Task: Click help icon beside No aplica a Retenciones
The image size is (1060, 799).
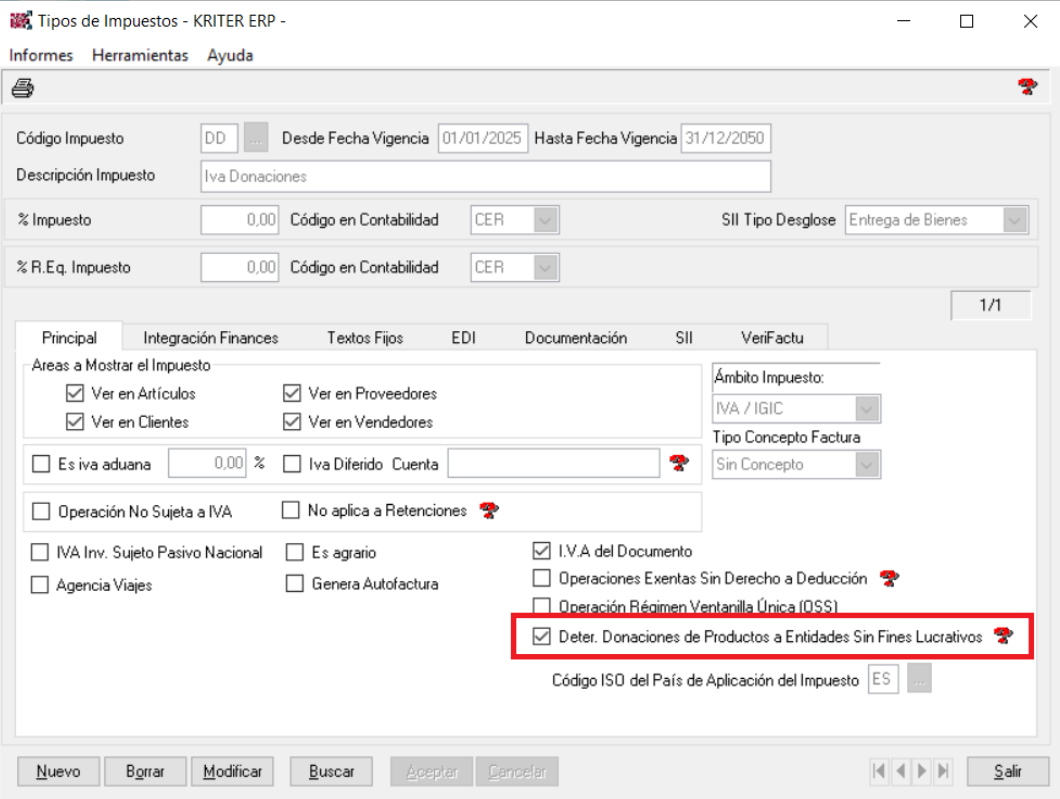Action: coord(489,511)
